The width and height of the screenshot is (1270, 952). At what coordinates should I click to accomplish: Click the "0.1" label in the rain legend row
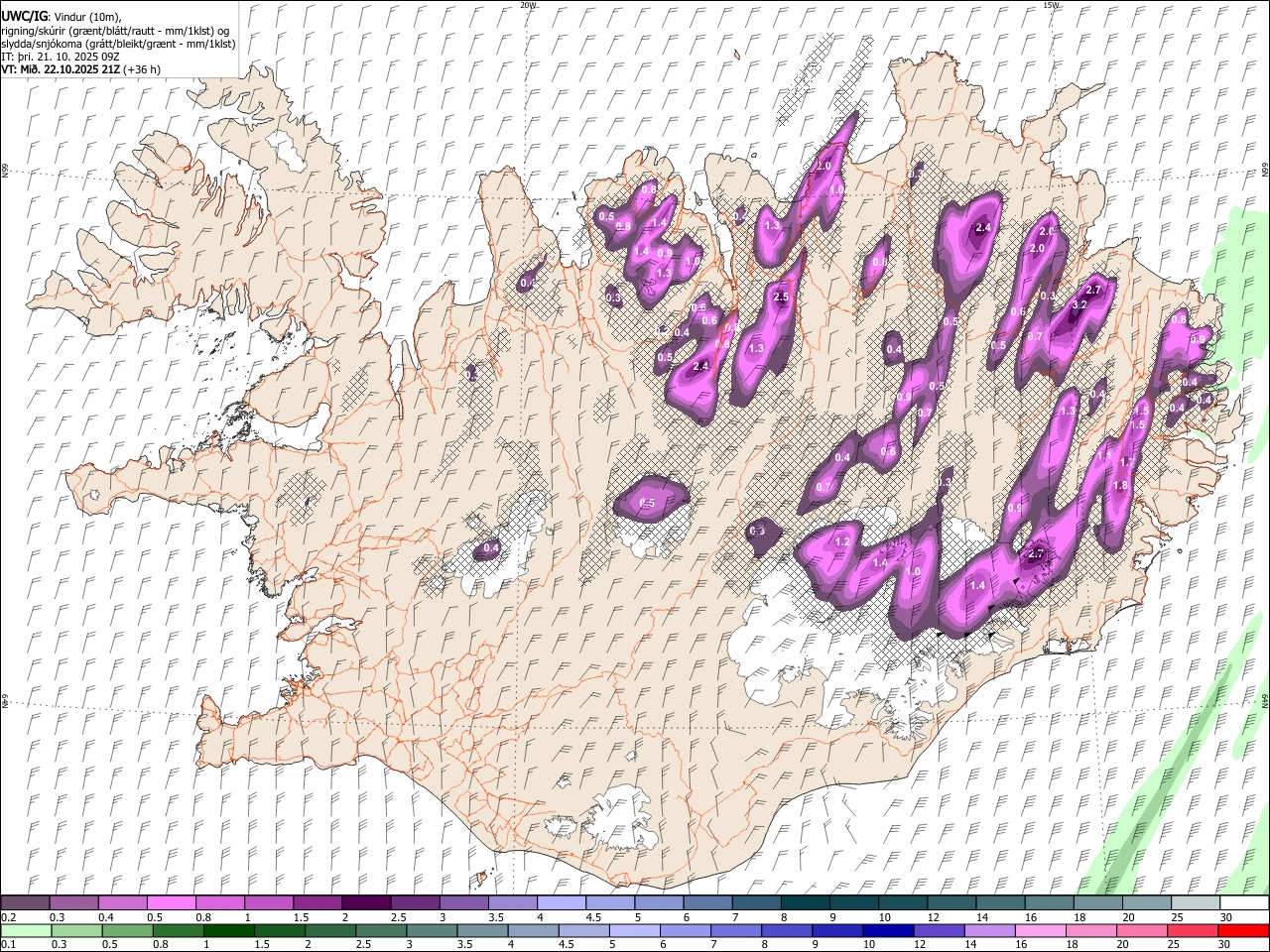(8, 945)
